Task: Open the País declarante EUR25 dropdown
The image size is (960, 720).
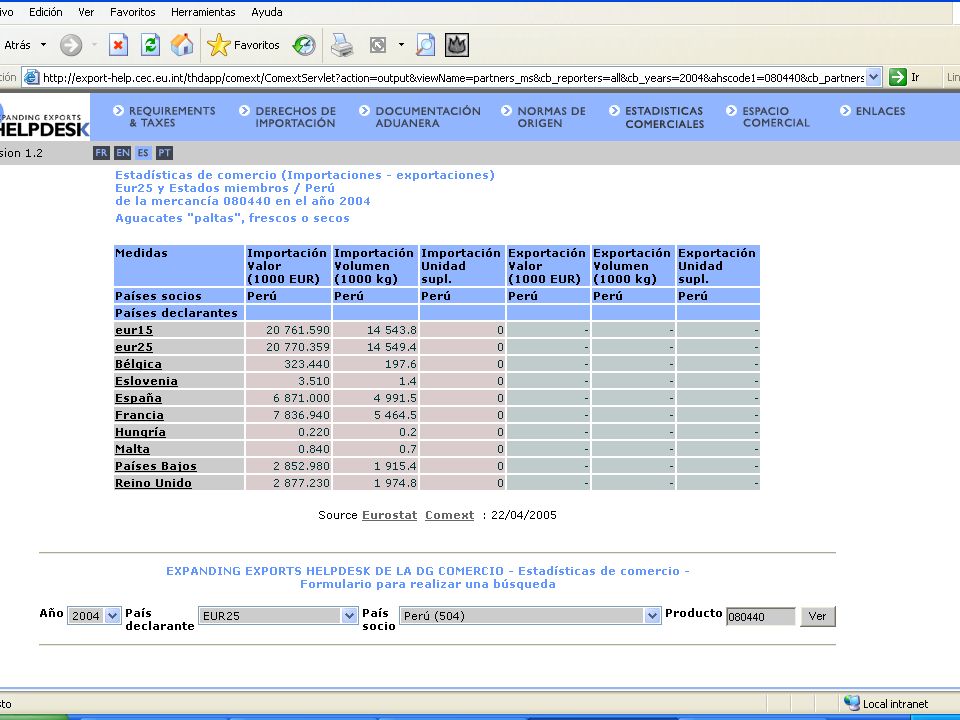Action: [277, 616]
